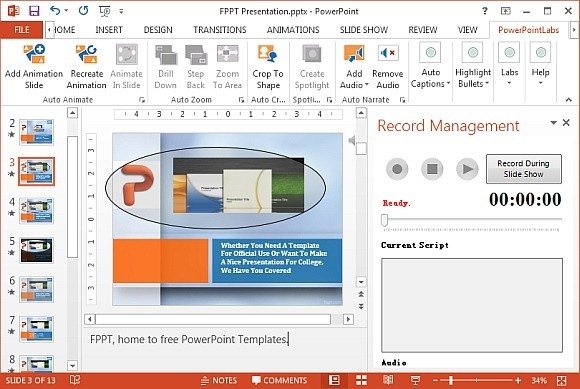Stop the recording with the square stop button

pos(432,169)
